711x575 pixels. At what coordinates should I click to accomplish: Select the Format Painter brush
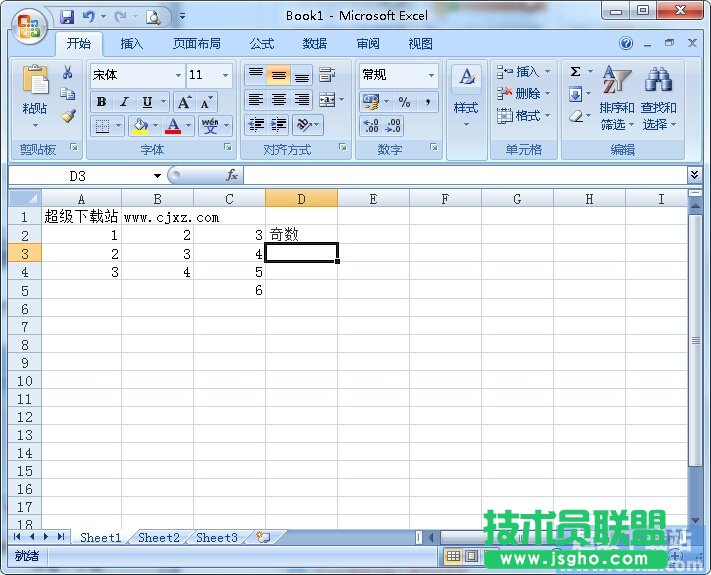[68, 116]
